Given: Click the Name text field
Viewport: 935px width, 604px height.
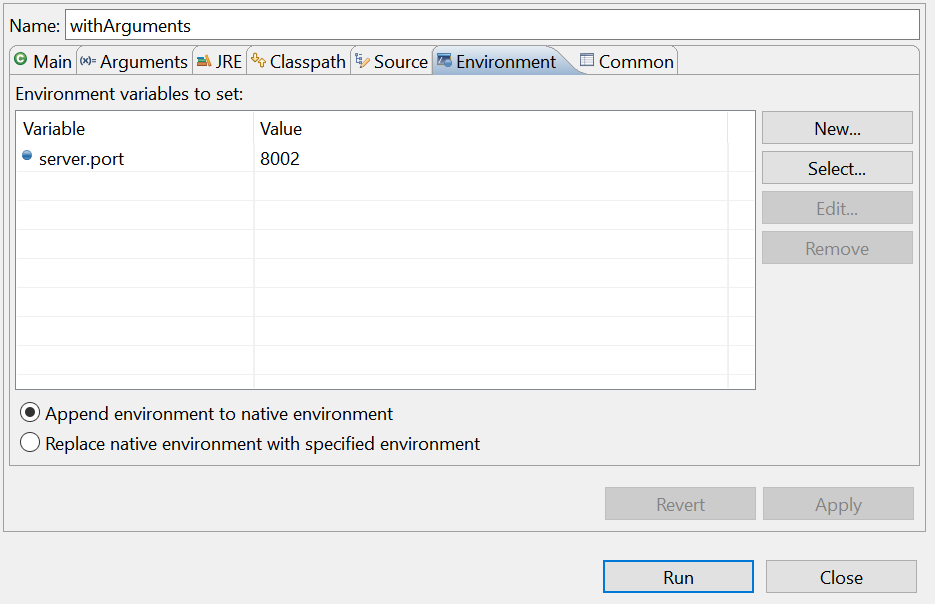Looking at the screenshot, I should tap(492, 26).
